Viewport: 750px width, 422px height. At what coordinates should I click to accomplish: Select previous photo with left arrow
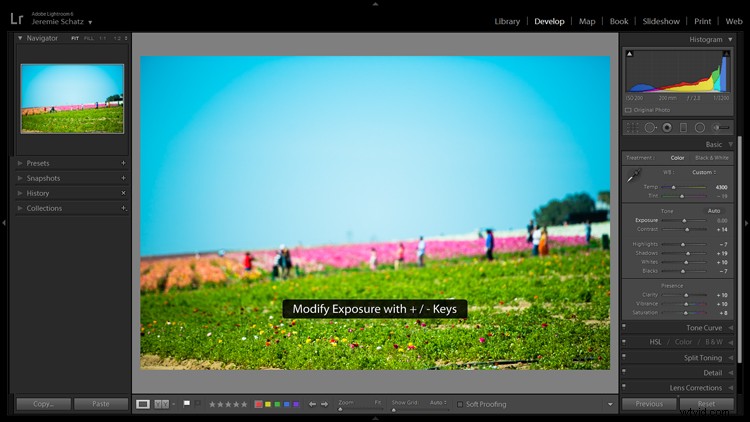pos(312,404)
